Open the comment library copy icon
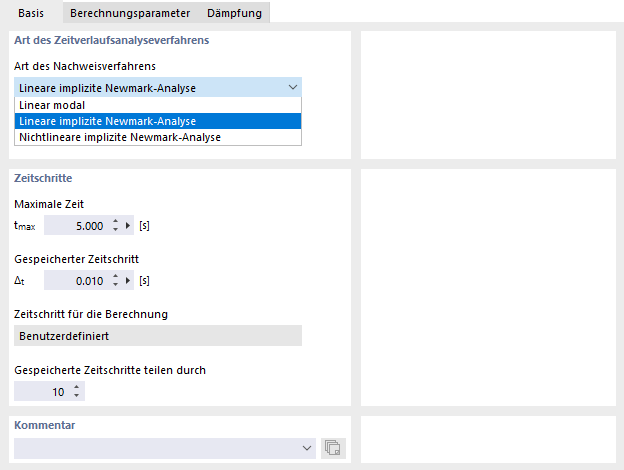624x470 pixels. pyautogui.click(x=333, y=449)
